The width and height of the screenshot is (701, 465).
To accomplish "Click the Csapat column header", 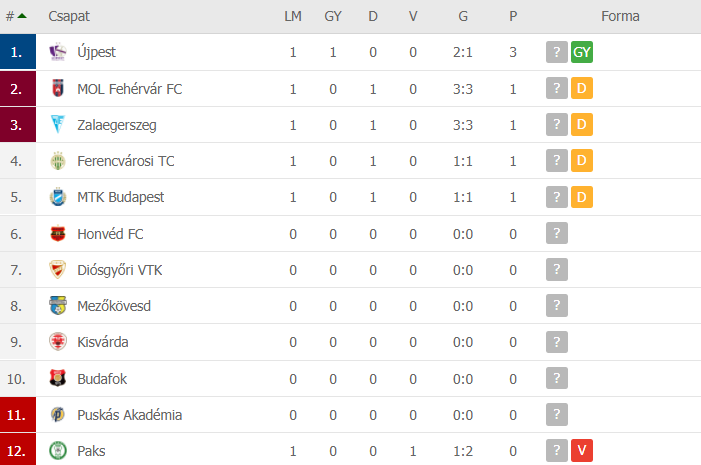I will point(69,17).
